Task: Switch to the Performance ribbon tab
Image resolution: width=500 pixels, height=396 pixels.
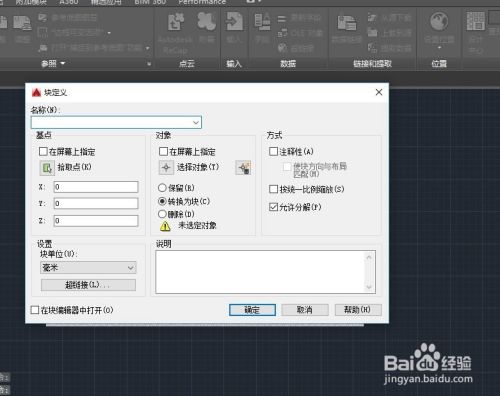Action: point(202,2)
